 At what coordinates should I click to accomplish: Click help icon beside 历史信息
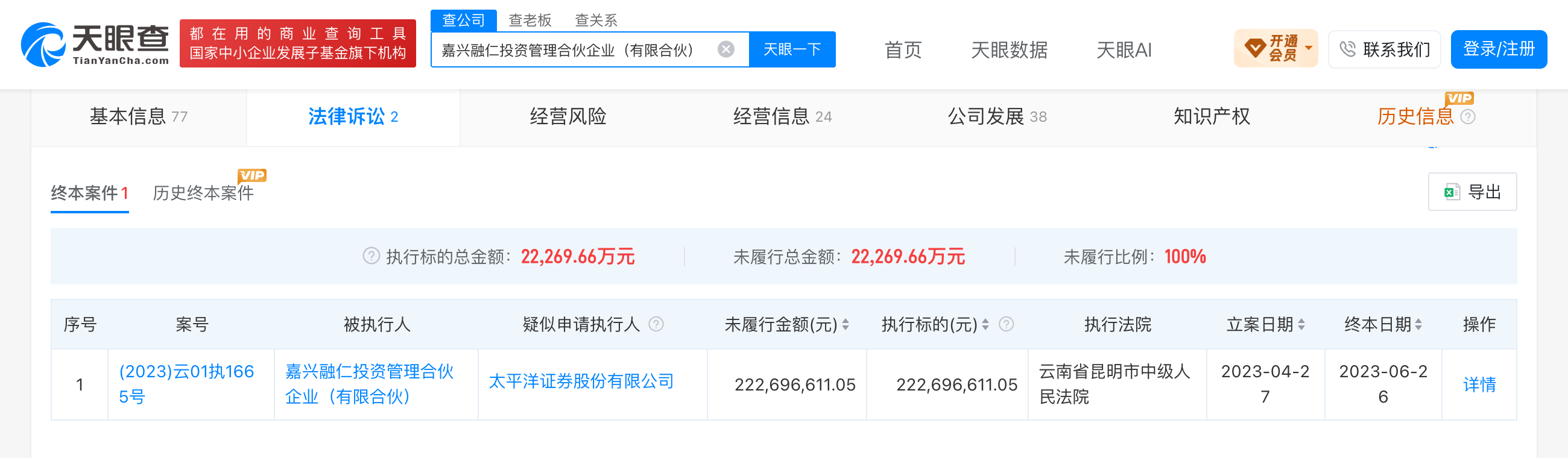coord(1467,117)
